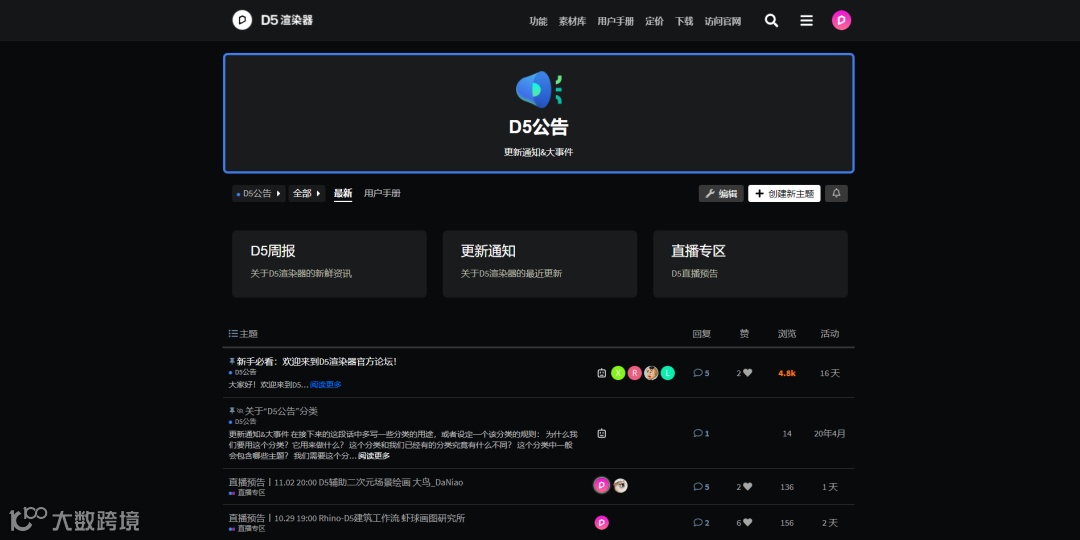Screen dimensions: 1080x540
Task: Click robot avatar in 关于"D5公告"分类 row
Action: tap(601, 434)
